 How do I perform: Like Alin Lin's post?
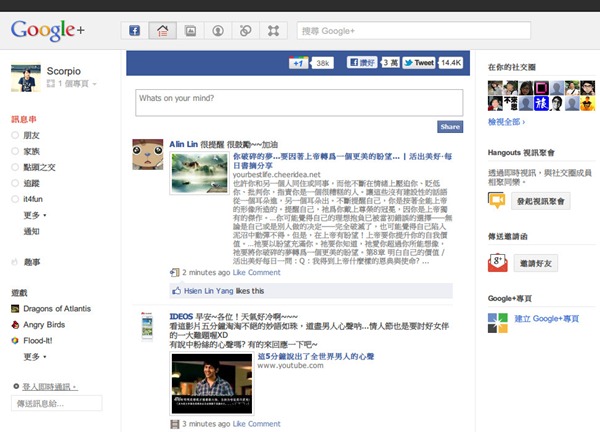(x=239, y=272)
